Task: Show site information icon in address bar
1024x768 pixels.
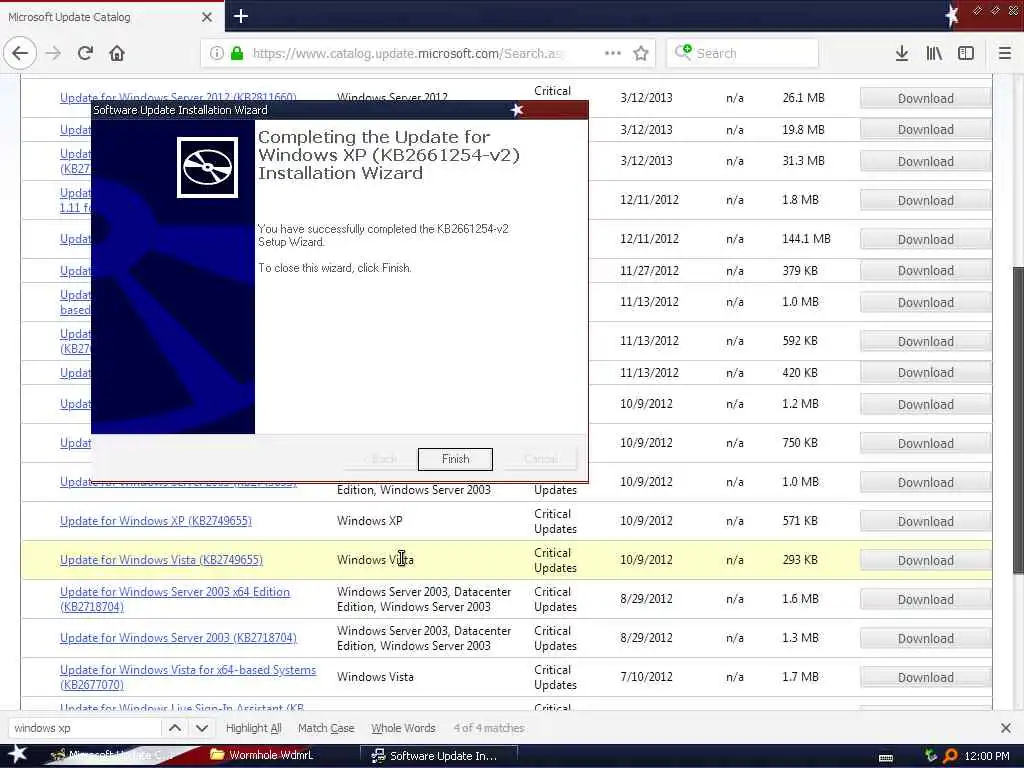Action: [x=217, y=53]
